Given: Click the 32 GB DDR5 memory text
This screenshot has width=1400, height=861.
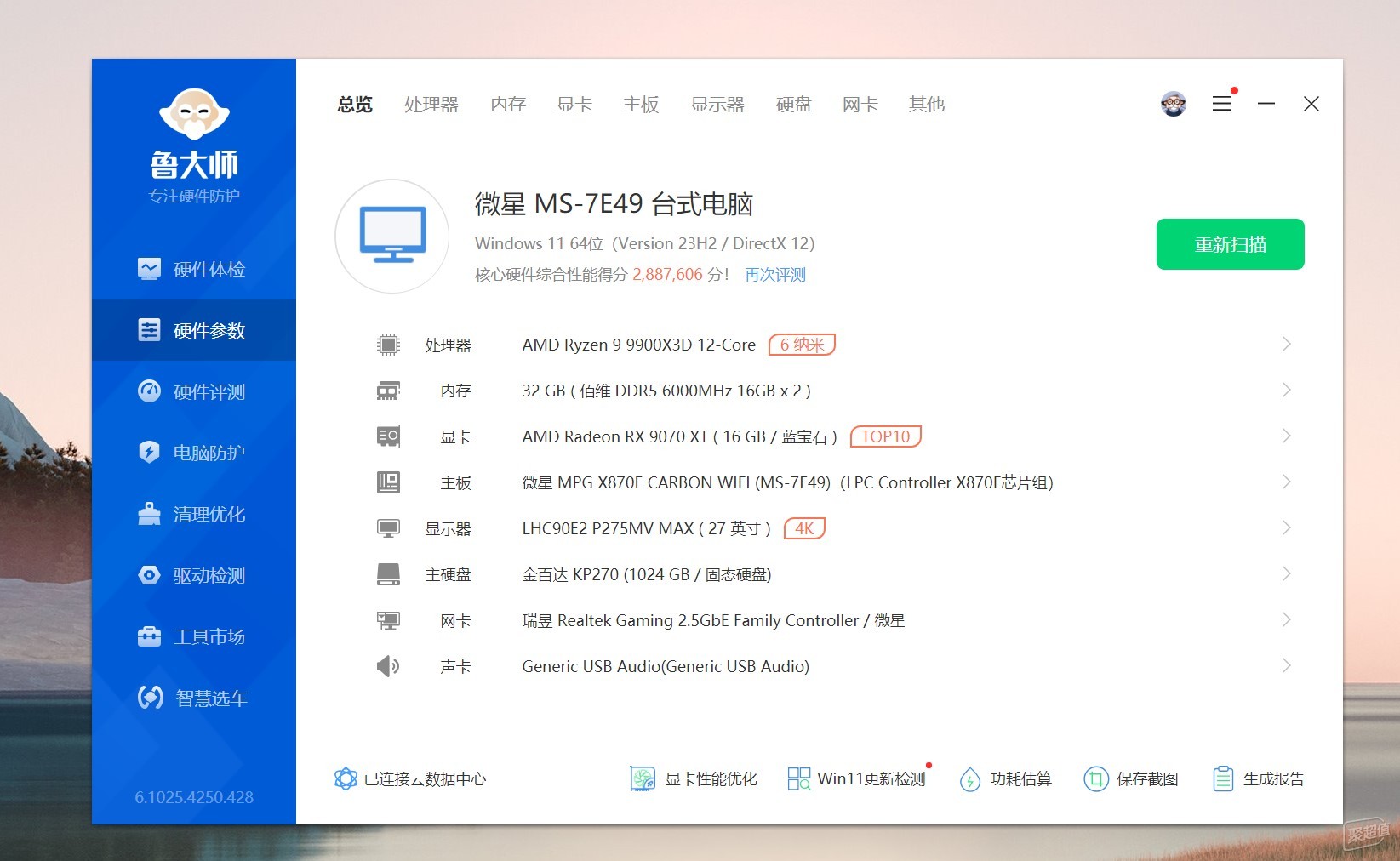Looking at the screenshot, I should click(666, 391).
